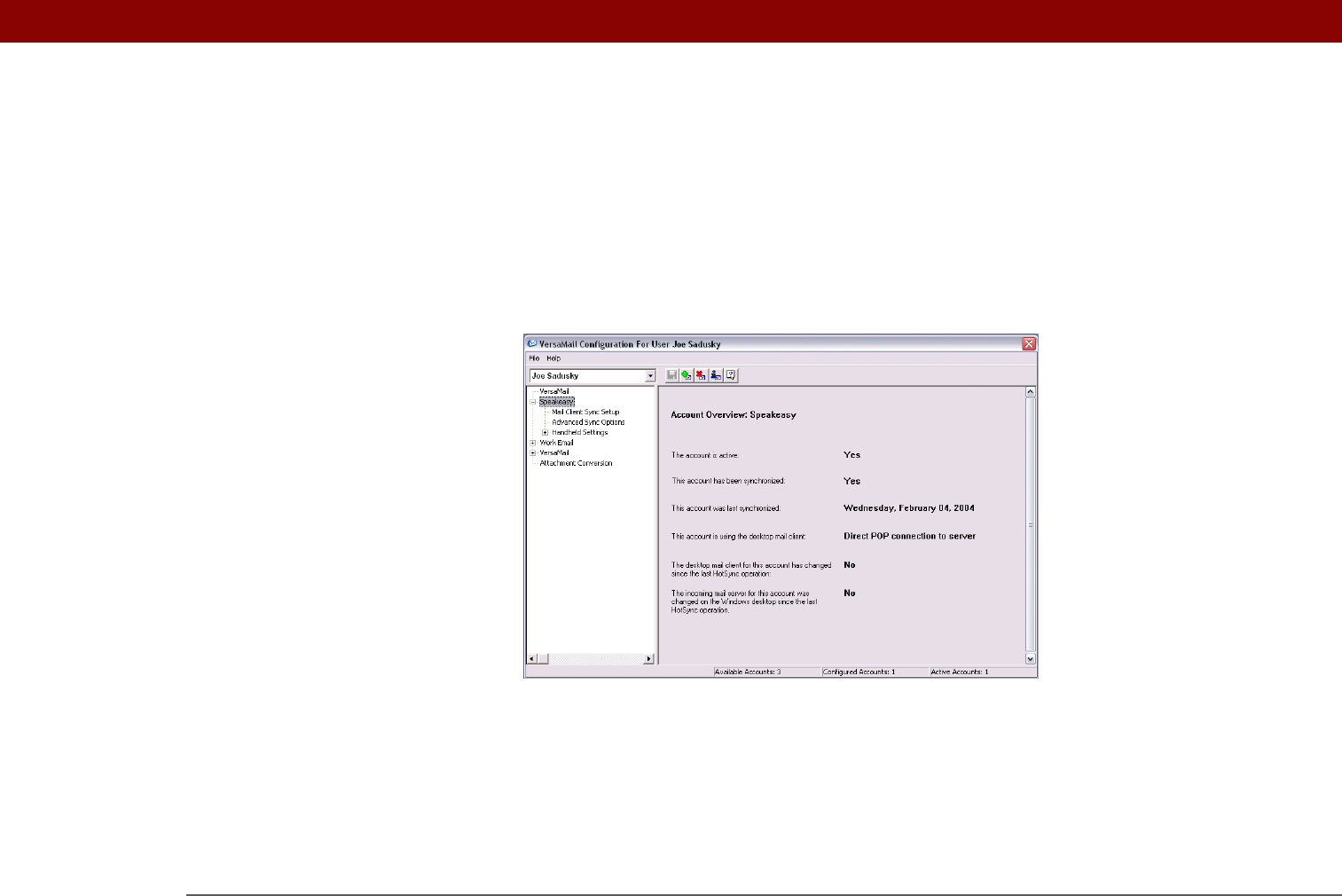Open the Help menu
This screenshot has width=1342, height=896.
click(x=553, y=358)
